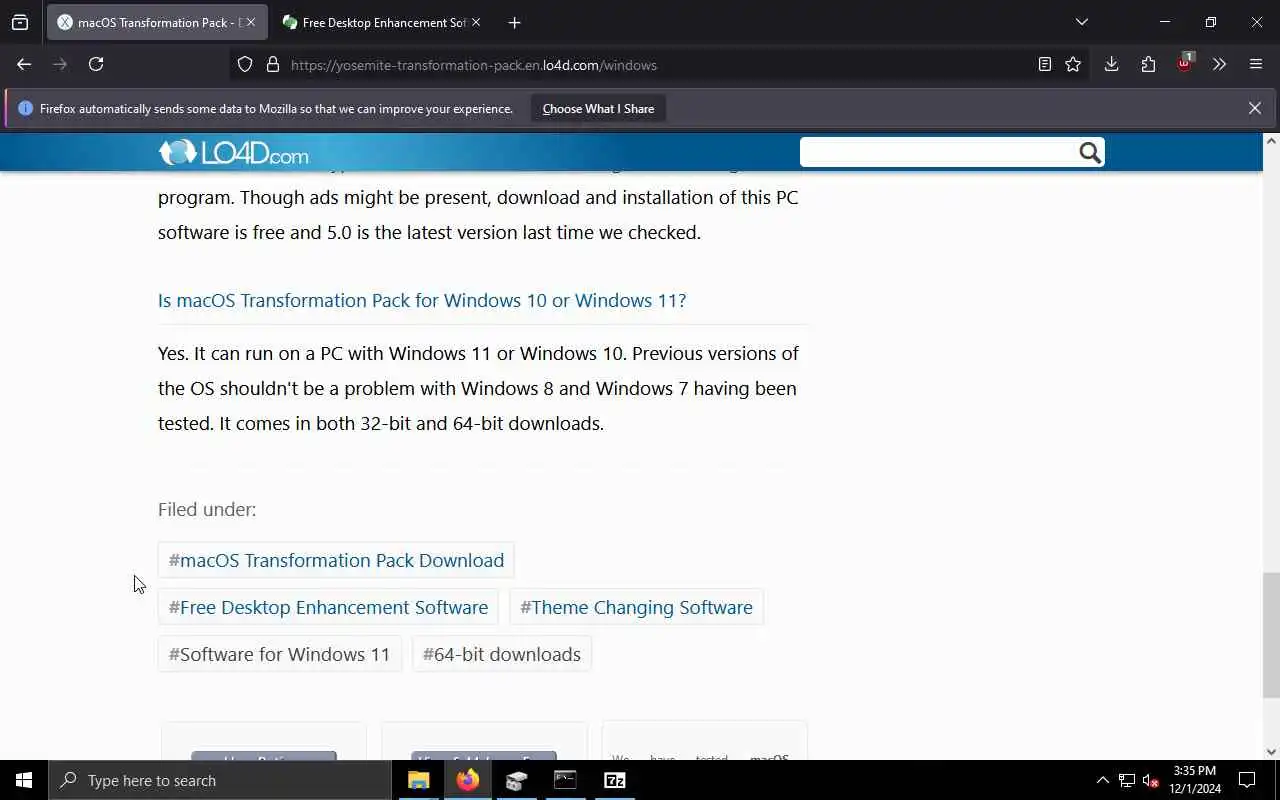Open Firefox application hamburger menu

click(x=1256, y=64)
